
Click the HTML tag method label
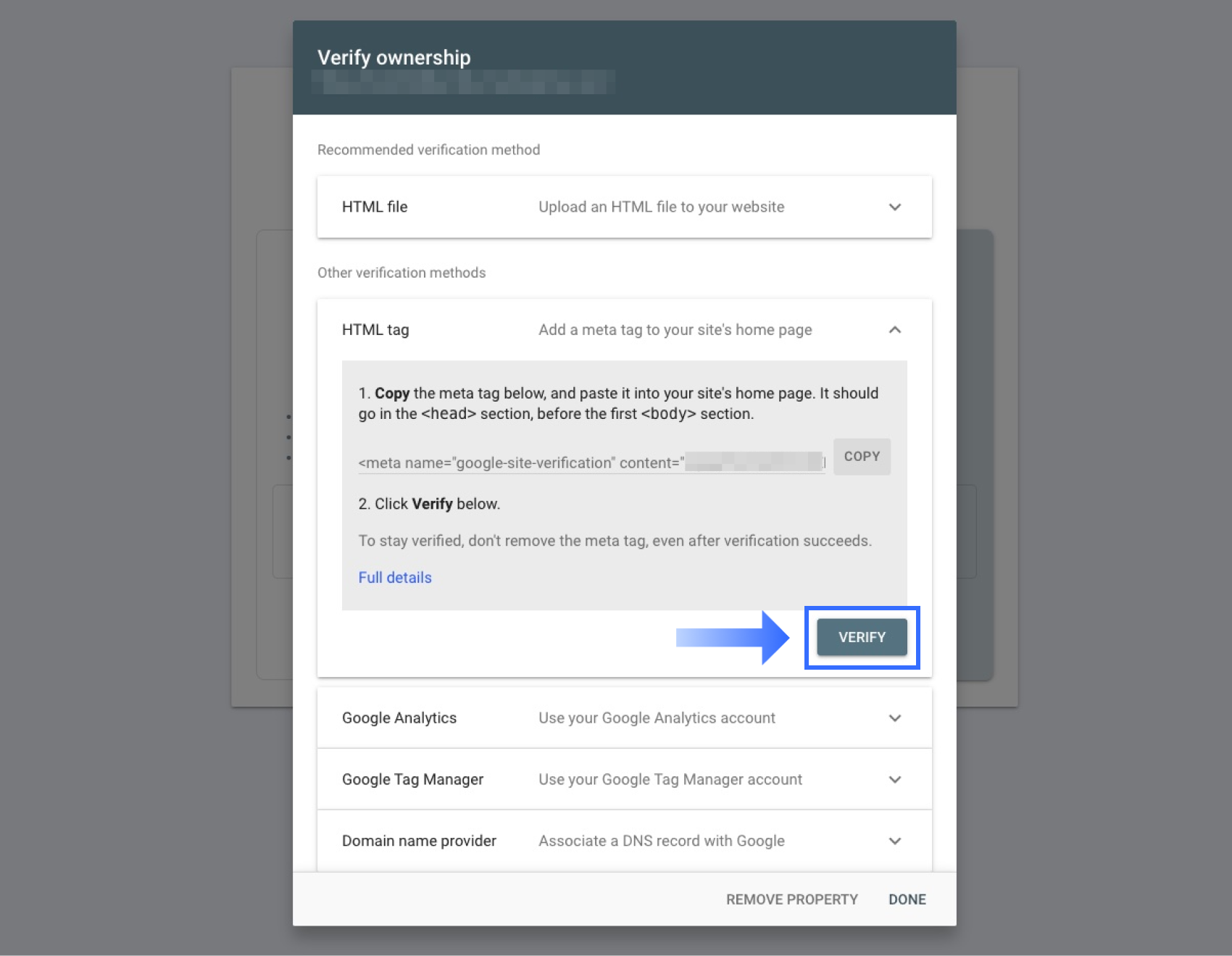coord(375,330)
